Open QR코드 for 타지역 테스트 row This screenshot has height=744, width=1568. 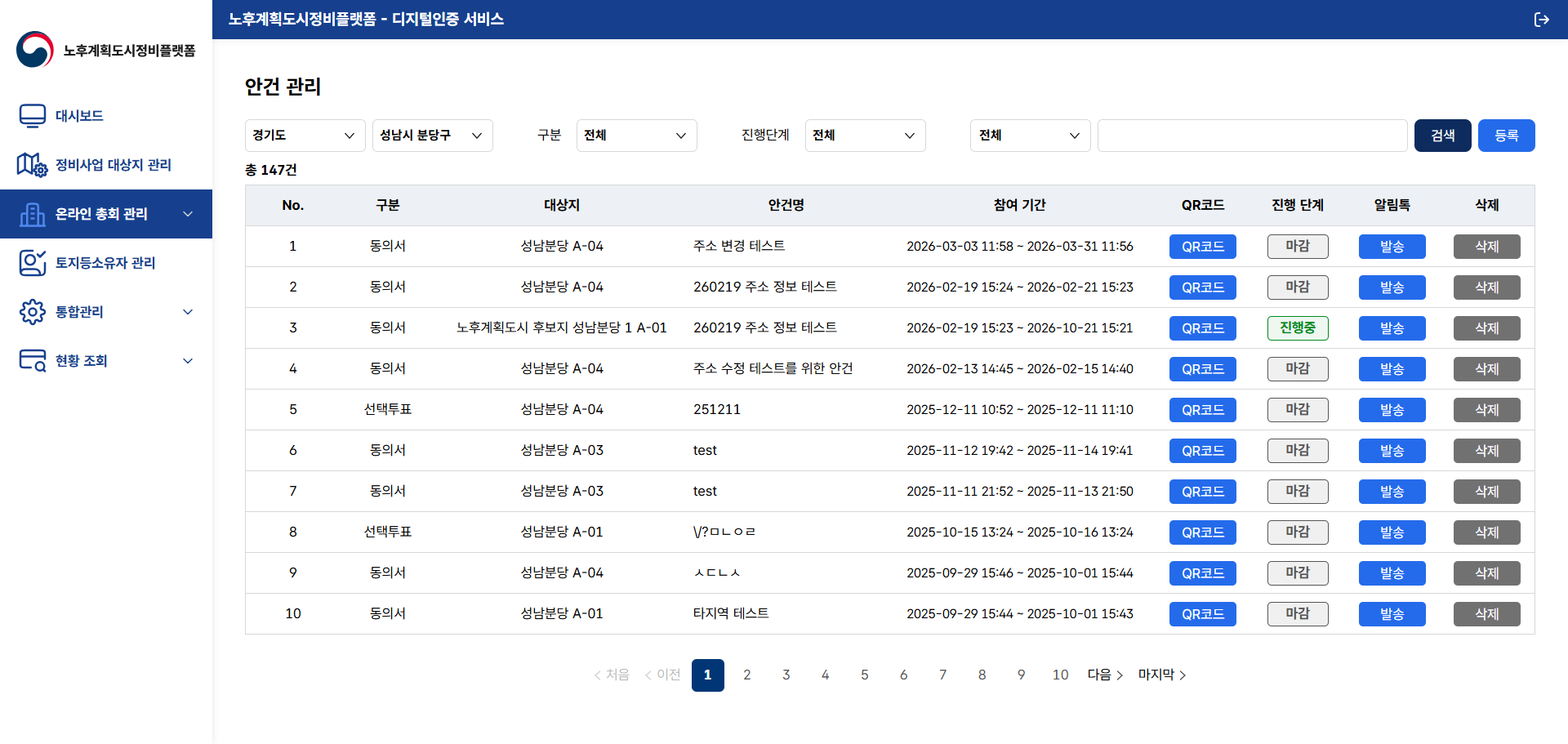tap(1202, 614)
